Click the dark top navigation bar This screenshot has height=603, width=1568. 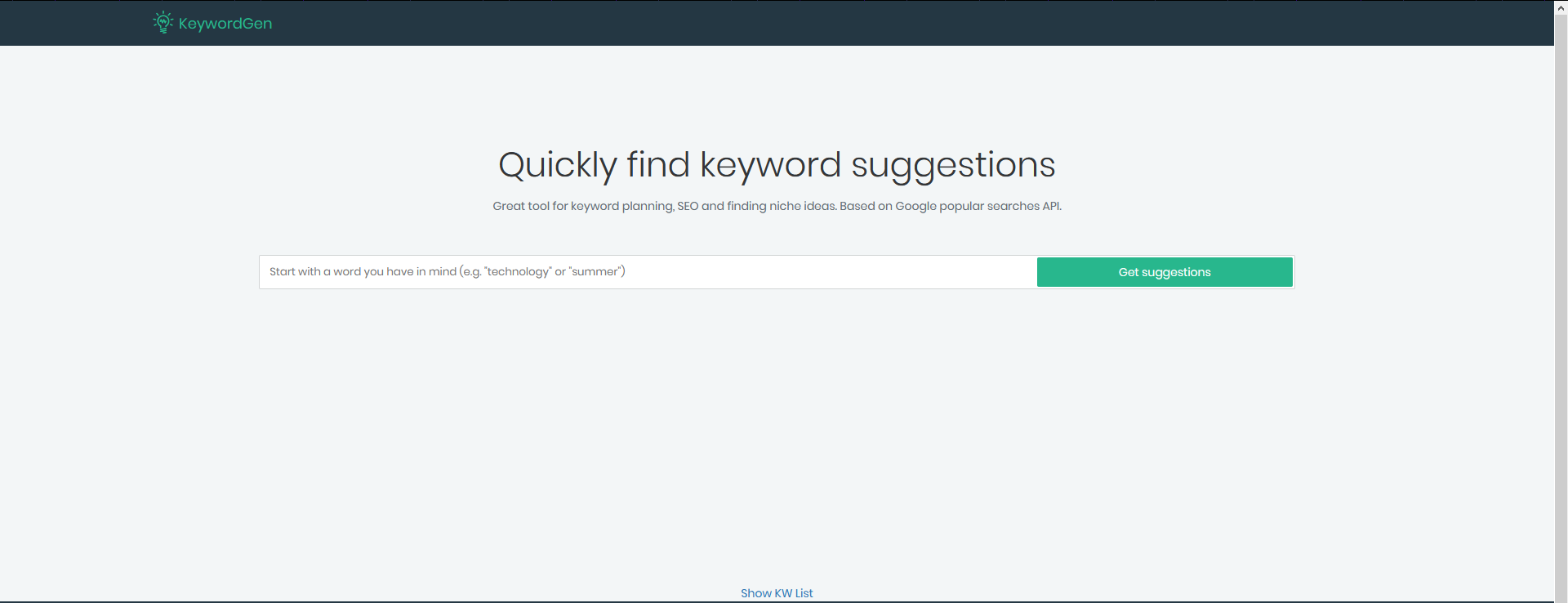tap(817, 23)
